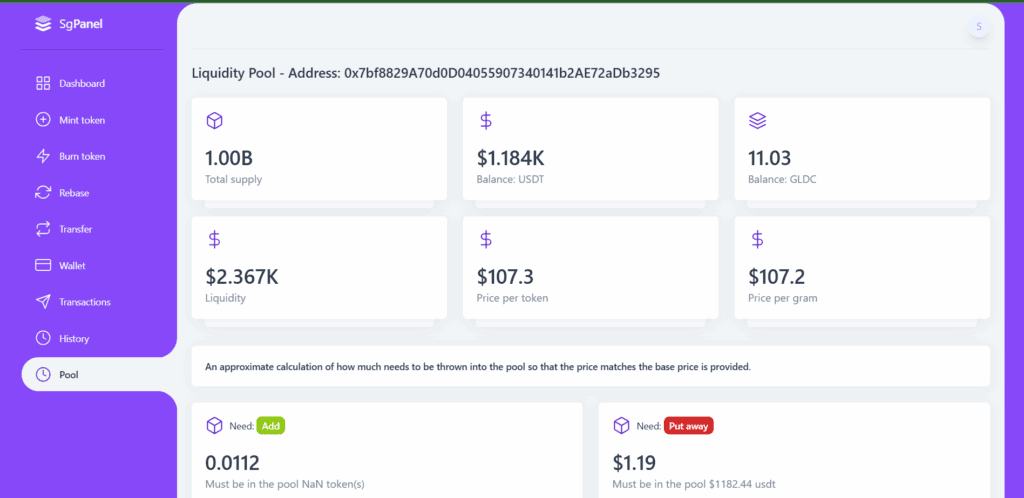The width and height of the screenshot is (1024, 498).
Task: Click the Balance GLDC layers icon
Action: (x=758, y=121)
